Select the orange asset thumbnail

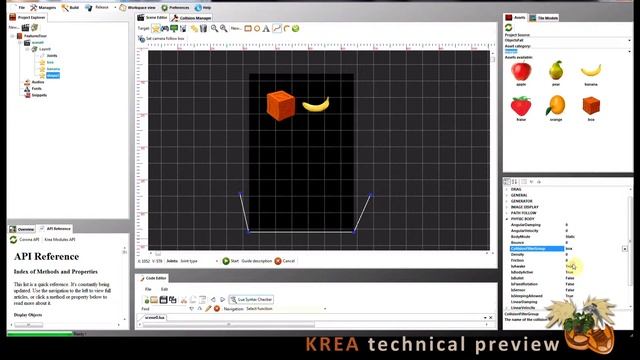[x=556, y=105]
